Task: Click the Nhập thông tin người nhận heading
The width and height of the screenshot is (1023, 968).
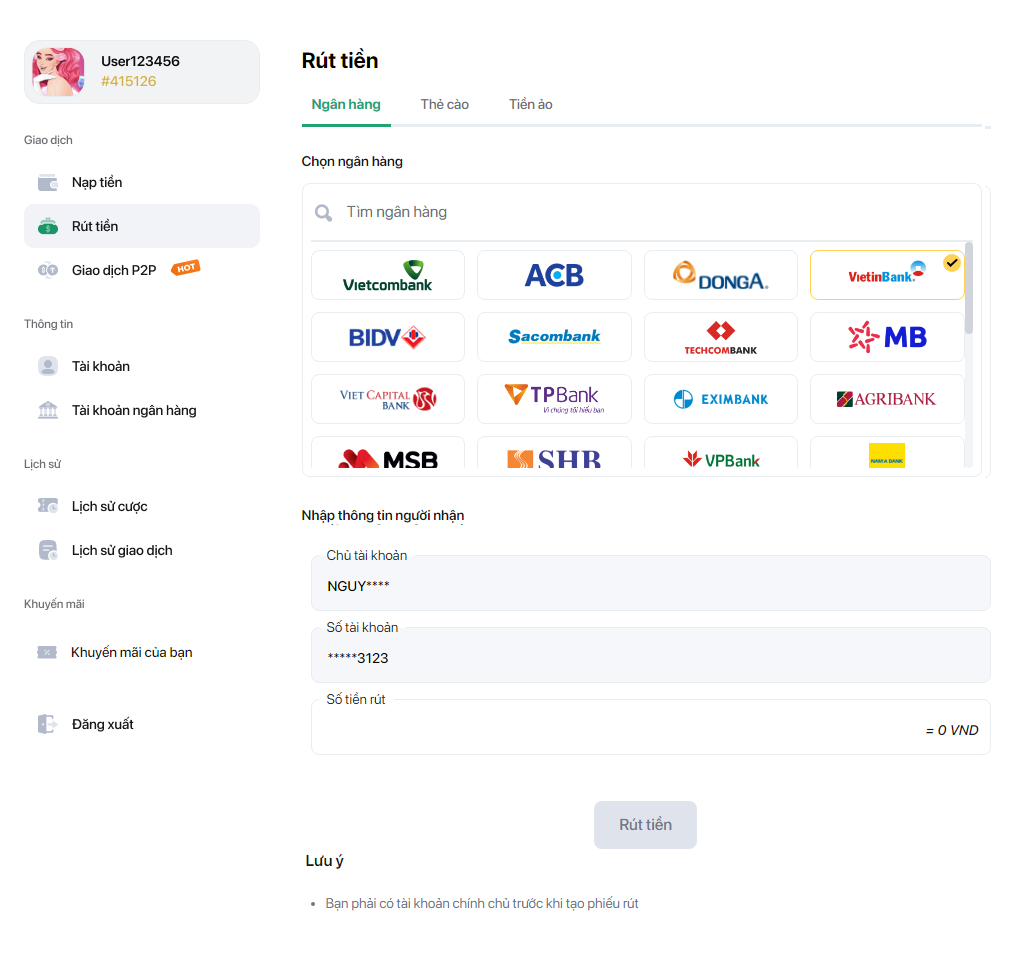Action: coord(383,516)
